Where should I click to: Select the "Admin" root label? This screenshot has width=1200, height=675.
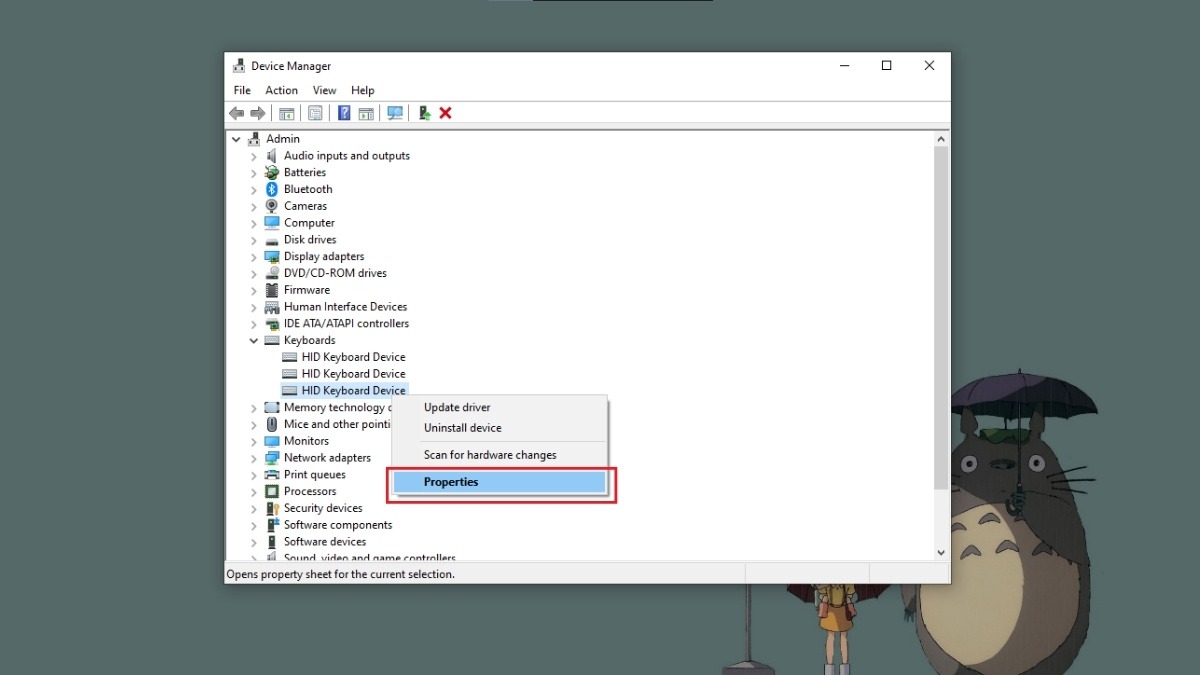[x=283, y=139]
